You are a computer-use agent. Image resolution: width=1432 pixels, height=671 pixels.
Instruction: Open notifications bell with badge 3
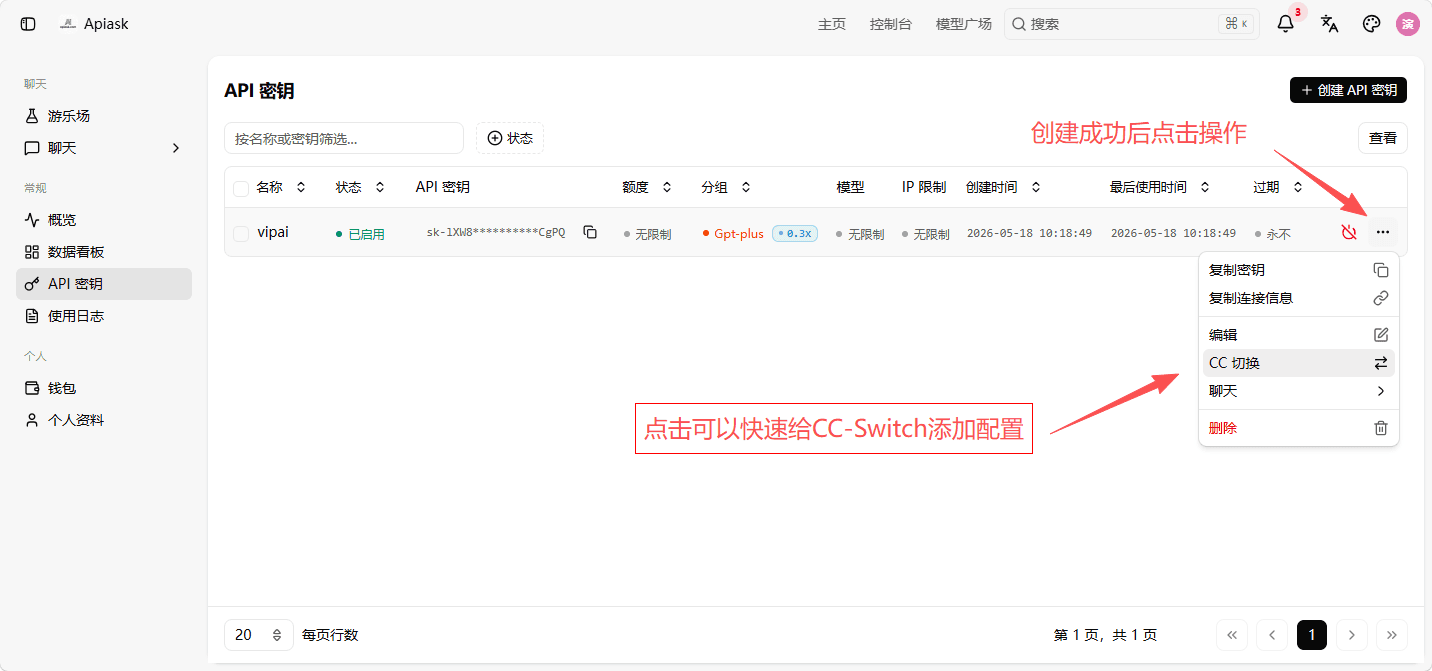pyautogui.click(x=1286, y=24)
